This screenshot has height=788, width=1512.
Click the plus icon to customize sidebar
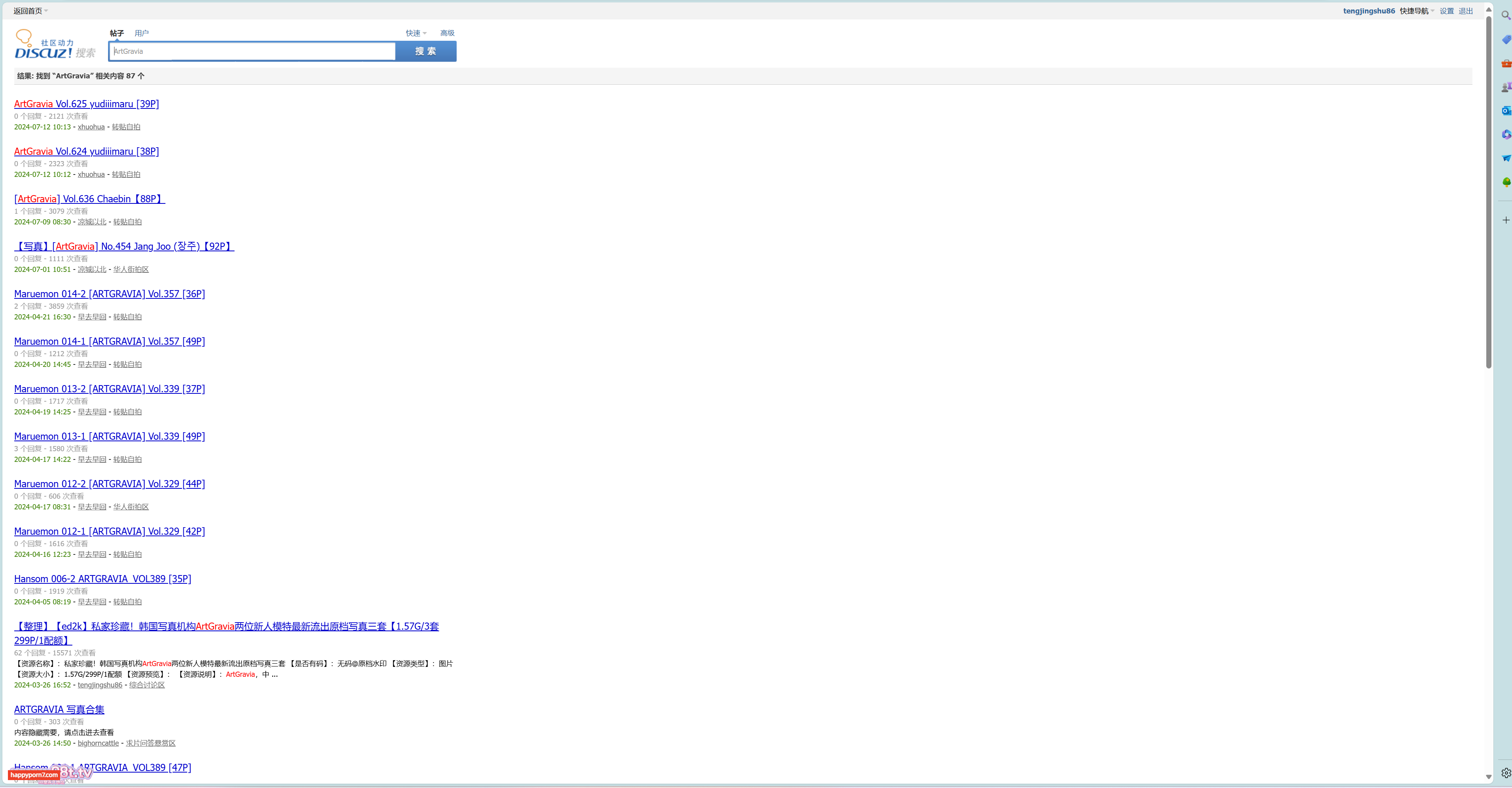pyautogui.click(x=1506, y=220)
